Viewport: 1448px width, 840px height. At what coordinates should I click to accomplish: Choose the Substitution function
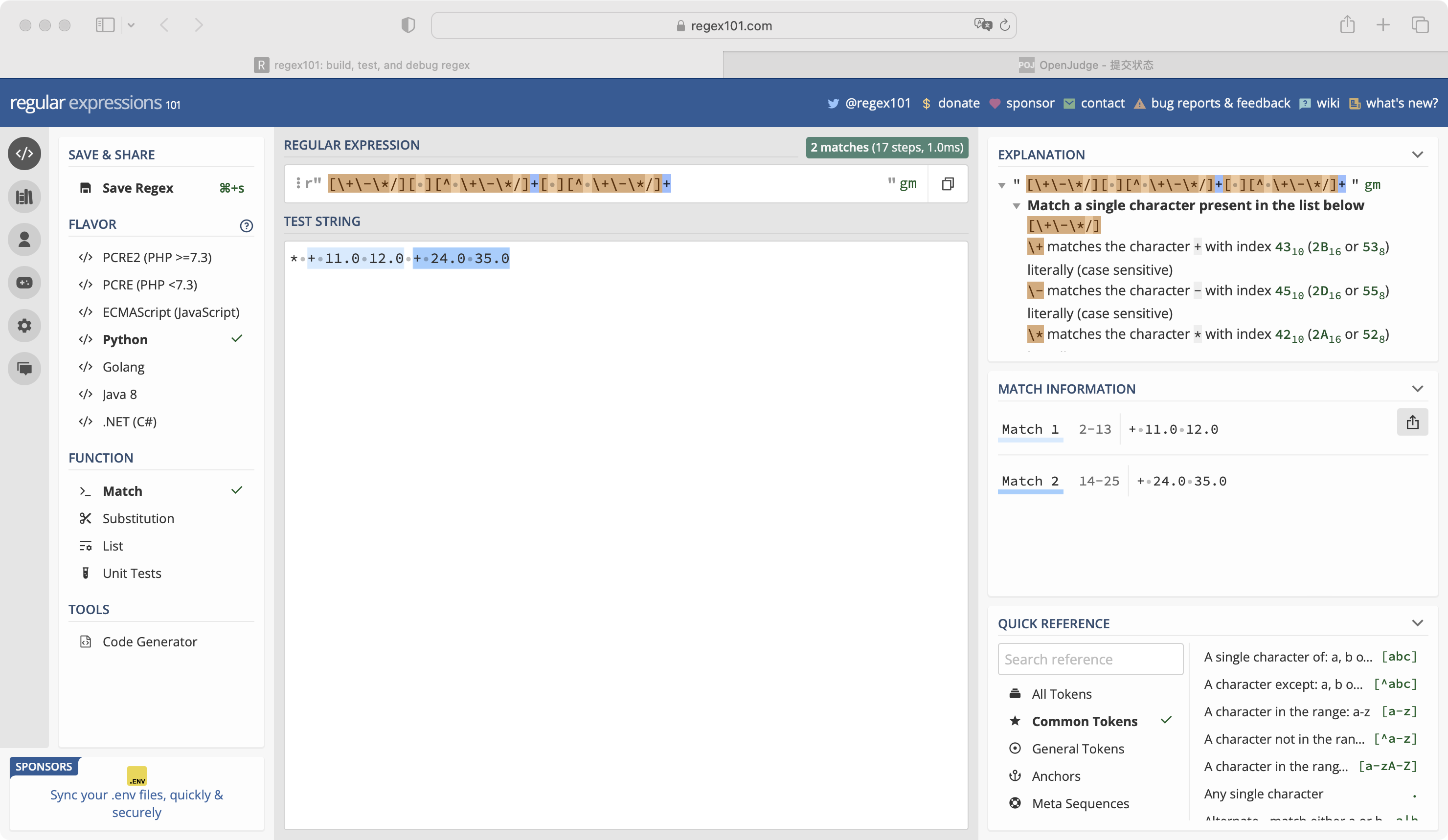click(138, 518)
